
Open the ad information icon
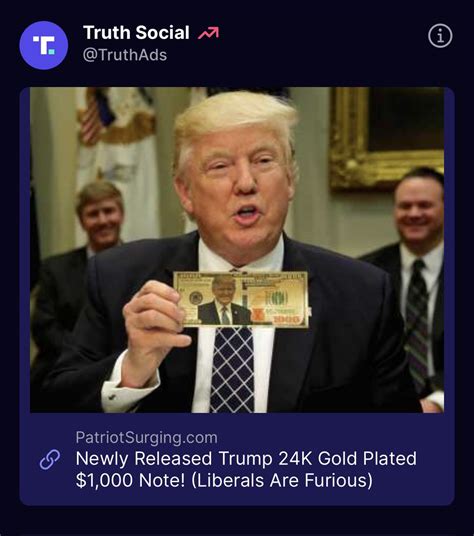(x=440, y=36)
